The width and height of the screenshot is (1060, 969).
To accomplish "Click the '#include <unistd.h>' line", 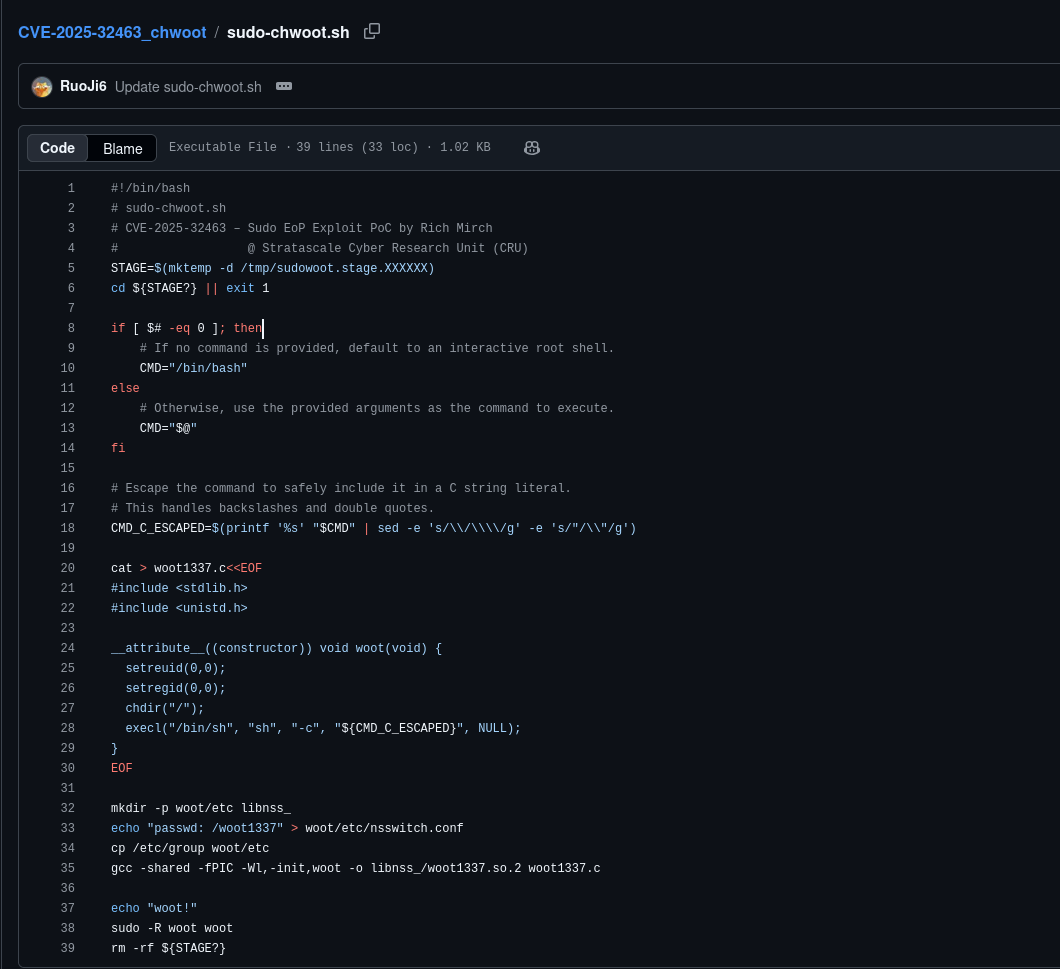I will coord(179,608).
